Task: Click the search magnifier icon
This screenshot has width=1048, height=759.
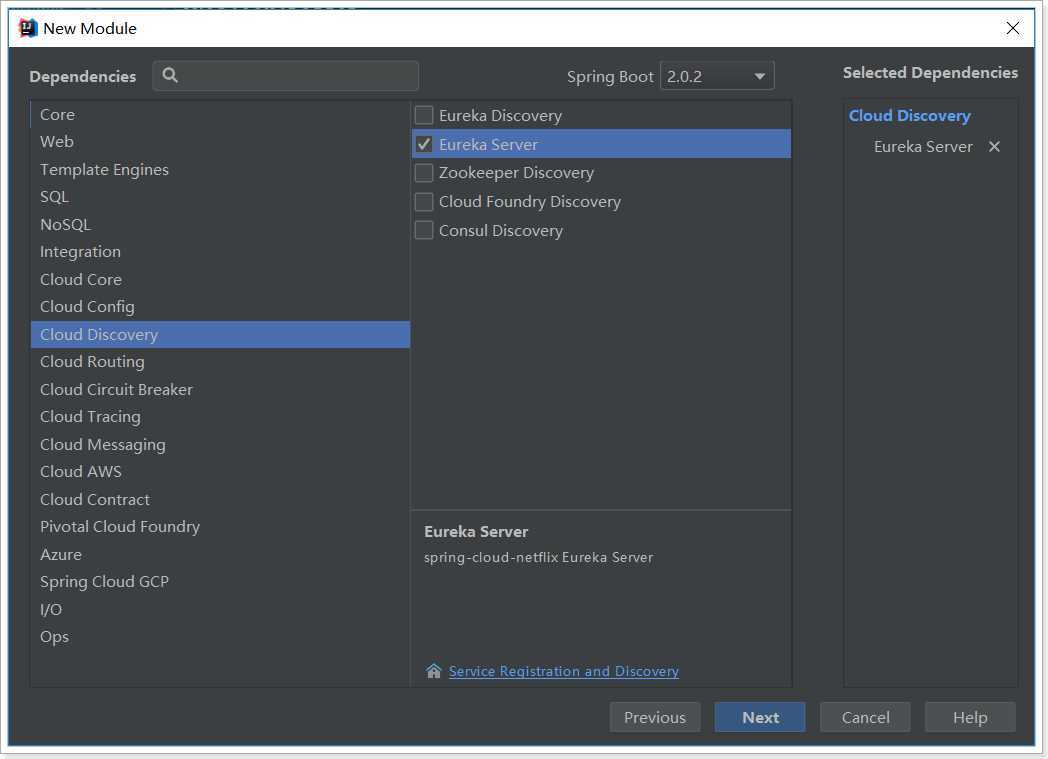Action: point(170,75)
